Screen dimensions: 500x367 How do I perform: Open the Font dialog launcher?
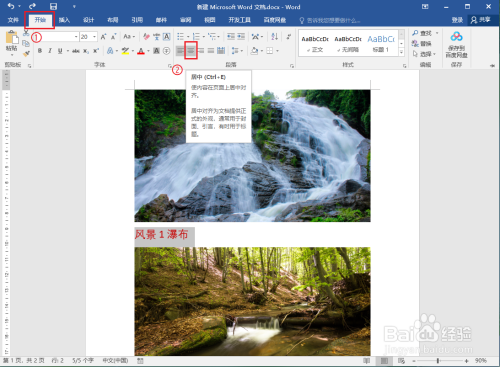(x=169, y=66)
